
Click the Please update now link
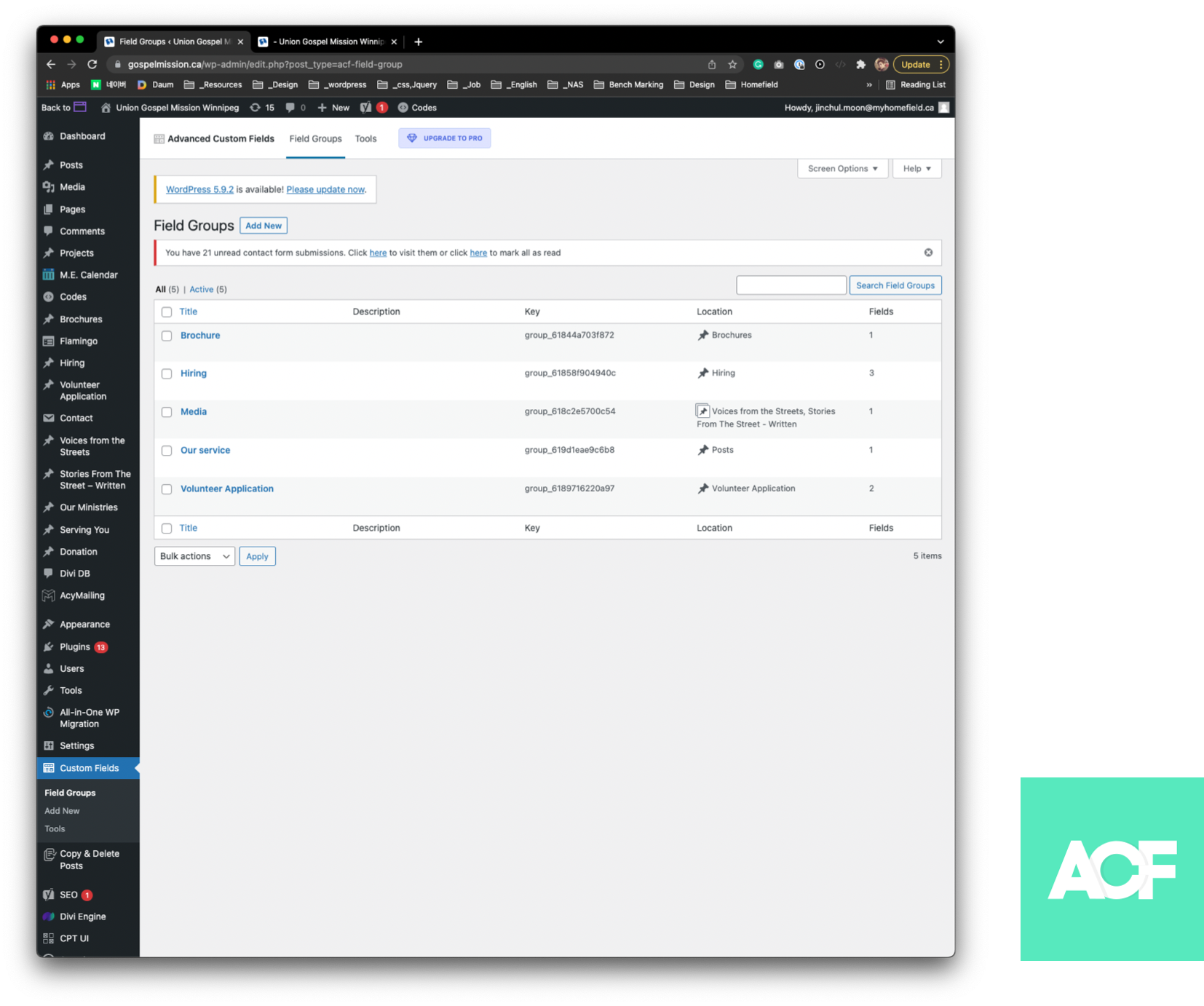(x=325, y=189)
